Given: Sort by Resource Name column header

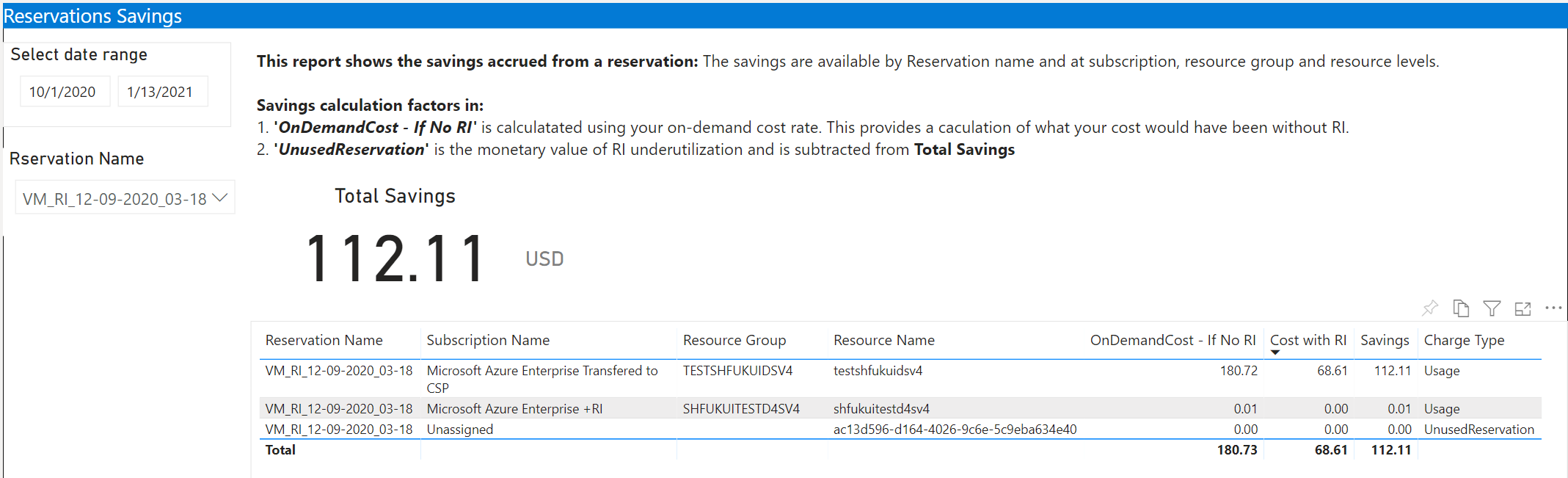Looking at the screenshot, I should (884, 340).
